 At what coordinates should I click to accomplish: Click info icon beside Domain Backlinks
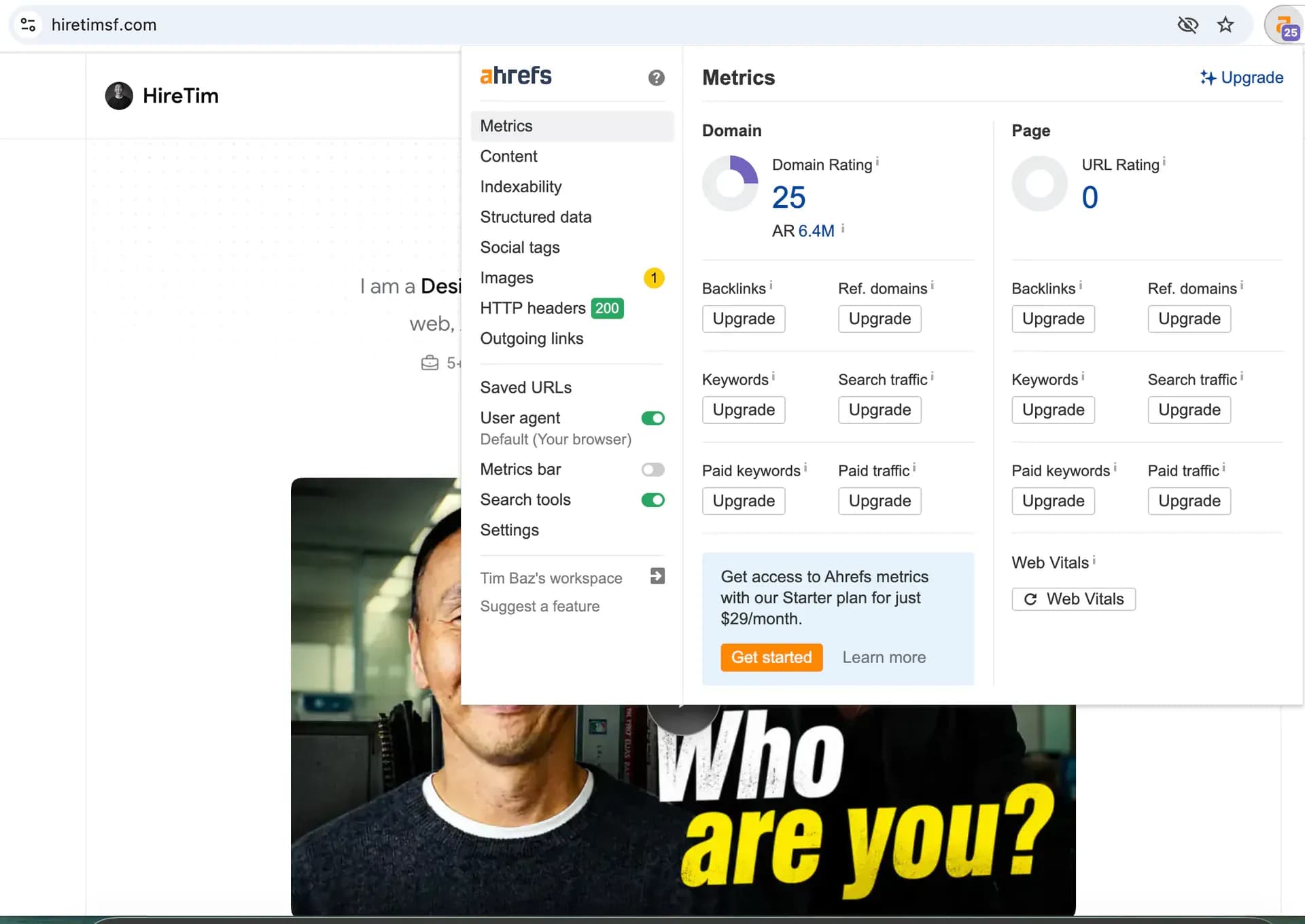point(770,285)
